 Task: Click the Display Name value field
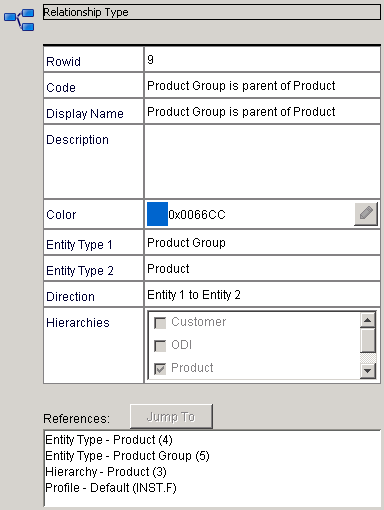click(x=262, y=112)
